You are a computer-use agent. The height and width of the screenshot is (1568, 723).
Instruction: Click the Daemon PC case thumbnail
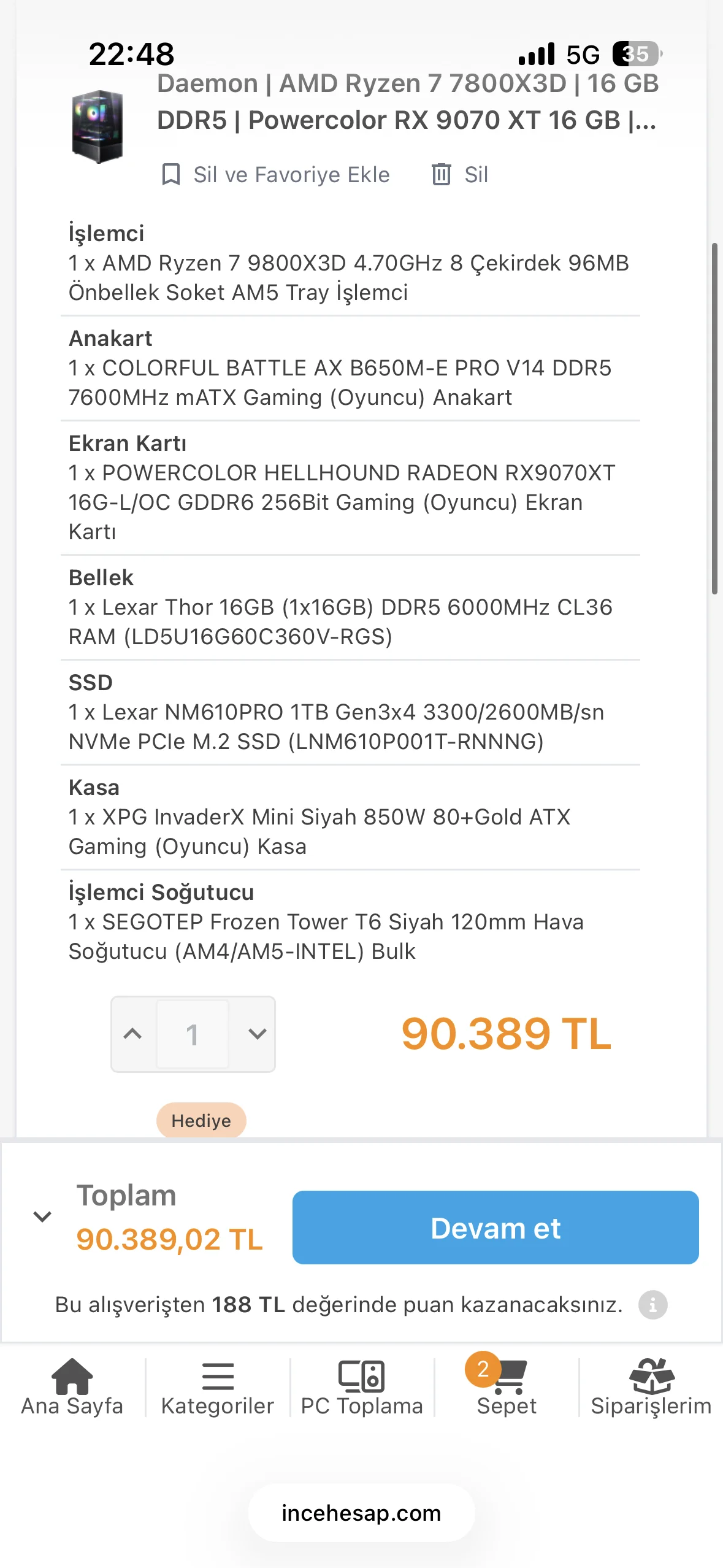click(98, 126)
